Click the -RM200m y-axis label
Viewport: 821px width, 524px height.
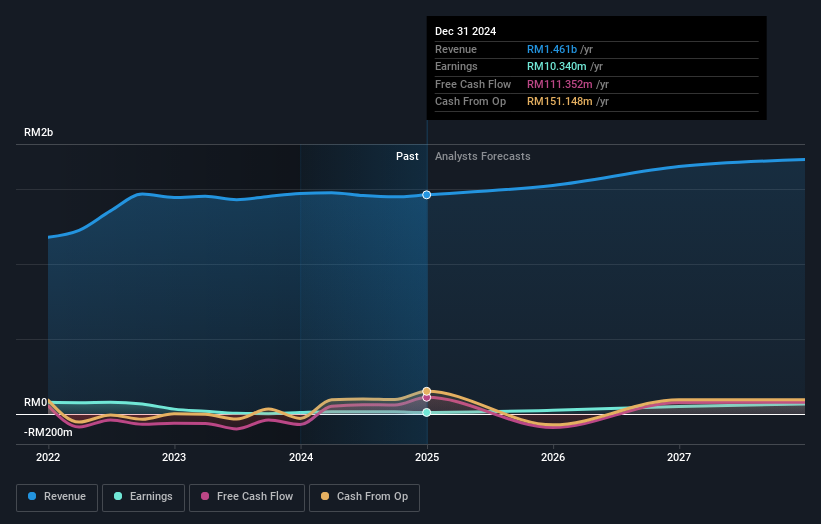pos(48,432)
